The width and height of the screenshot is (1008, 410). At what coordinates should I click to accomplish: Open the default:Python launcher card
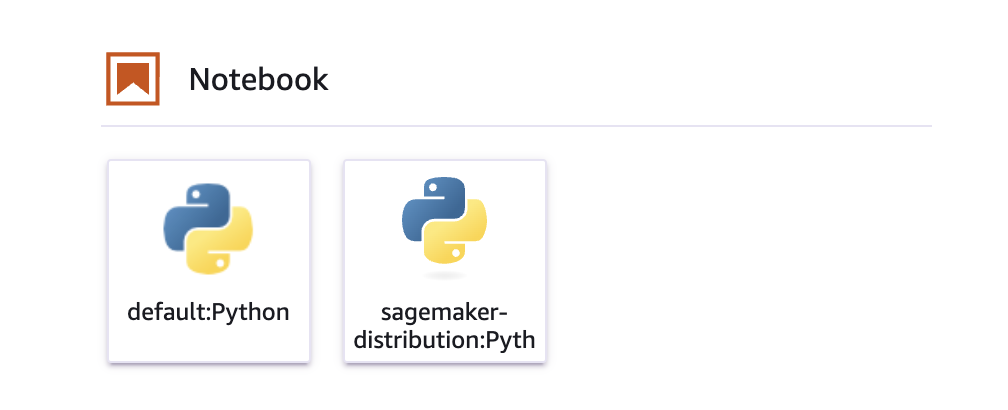click(x=208, y=260)
